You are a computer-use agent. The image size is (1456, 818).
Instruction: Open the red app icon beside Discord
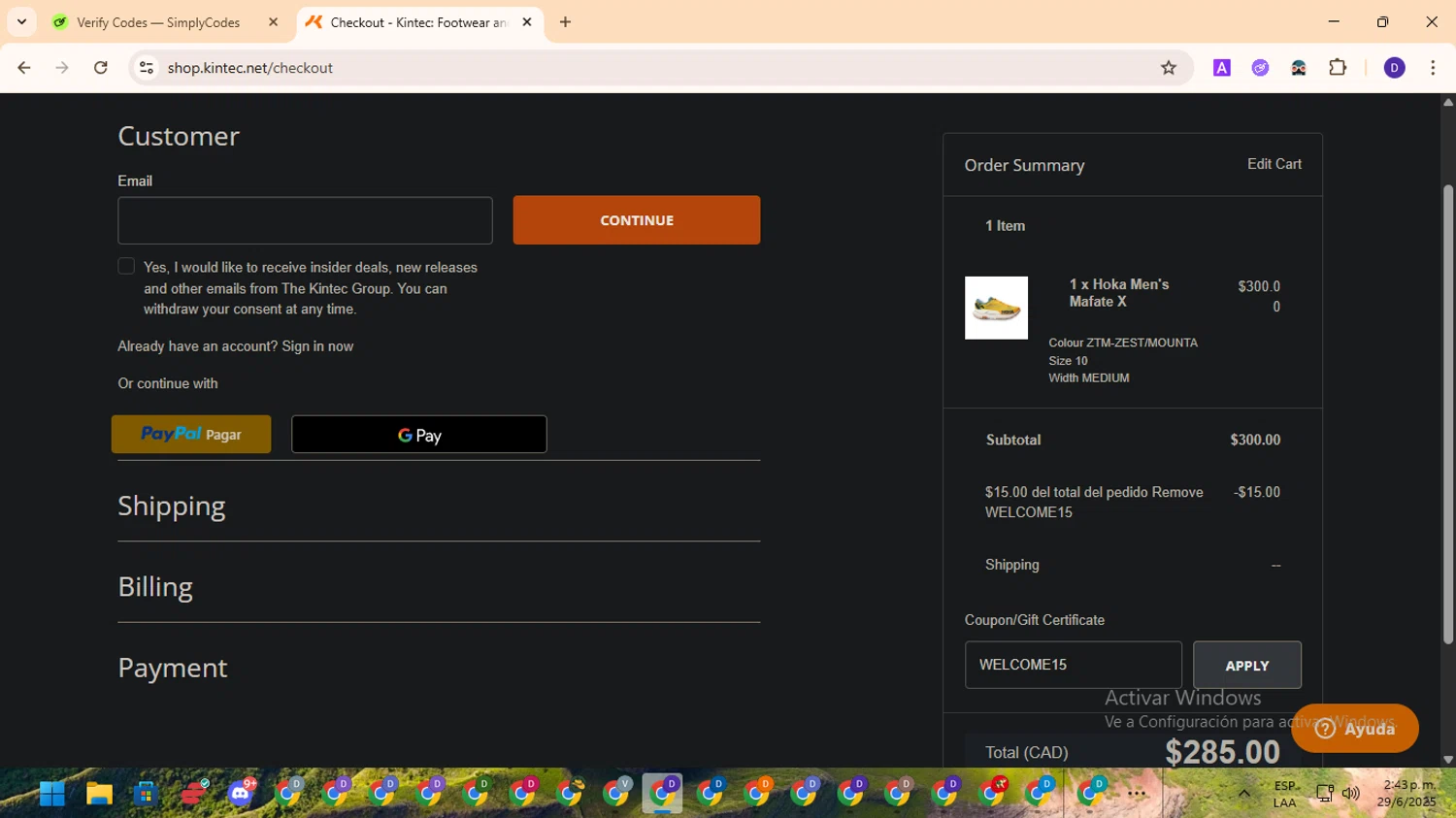click(193, 794)
